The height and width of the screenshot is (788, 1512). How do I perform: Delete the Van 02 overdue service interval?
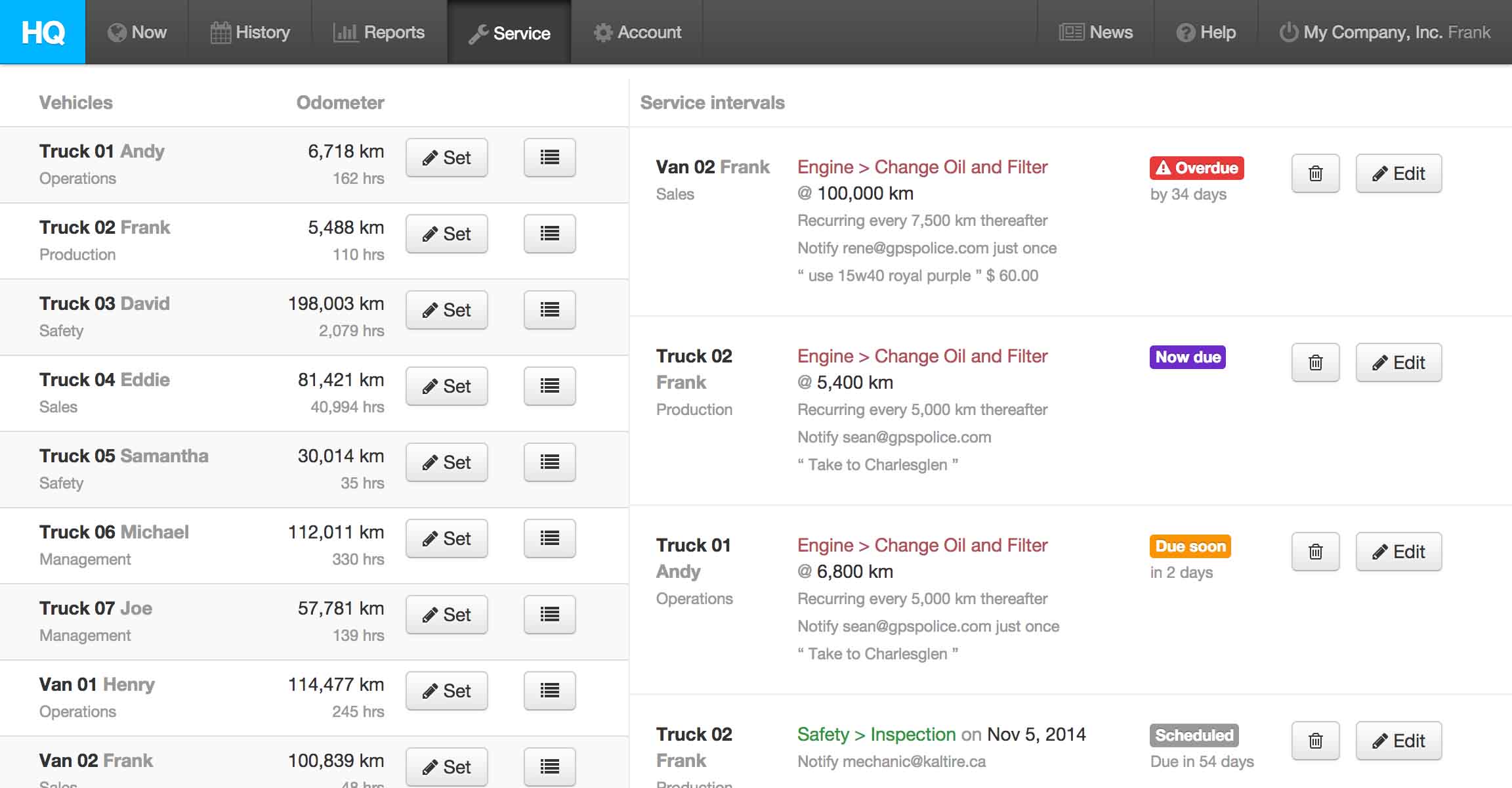(1315, 173)
